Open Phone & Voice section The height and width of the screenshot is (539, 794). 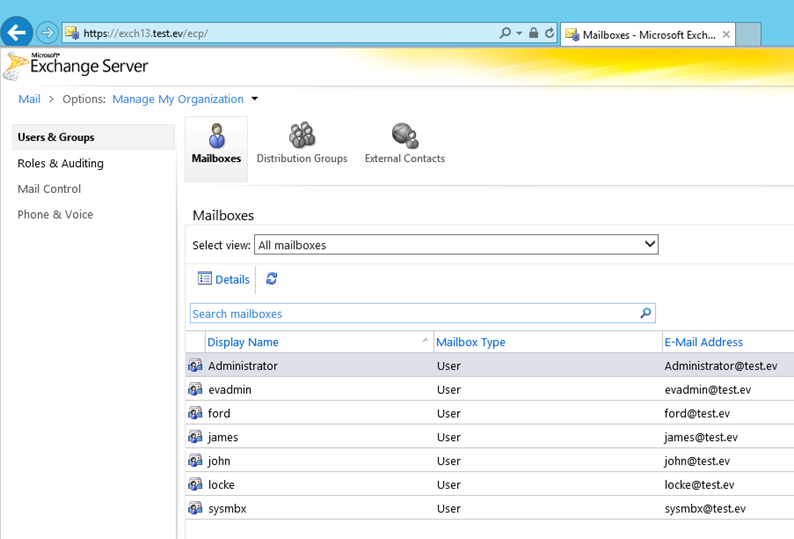[55, 214]
